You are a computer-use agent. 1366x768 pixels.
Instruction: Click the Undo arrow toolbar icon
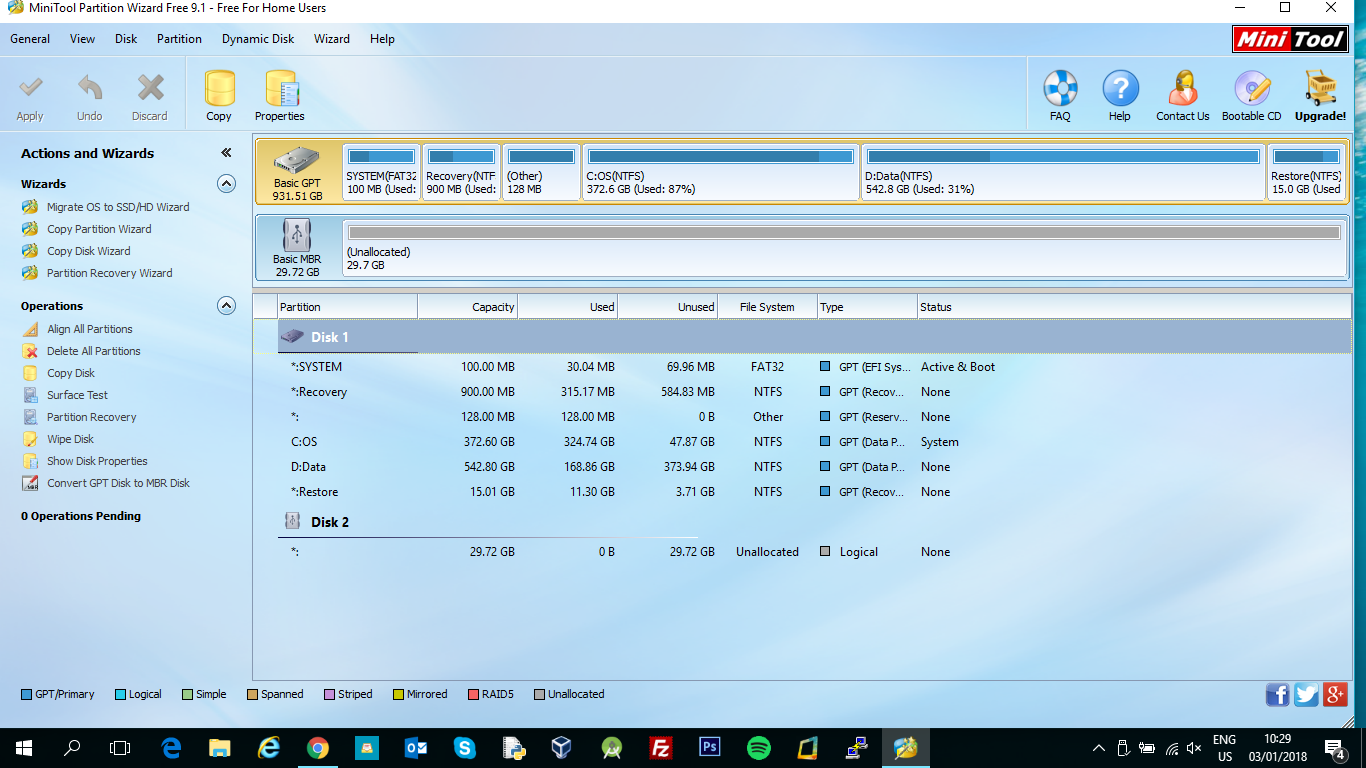click(90, 88)
